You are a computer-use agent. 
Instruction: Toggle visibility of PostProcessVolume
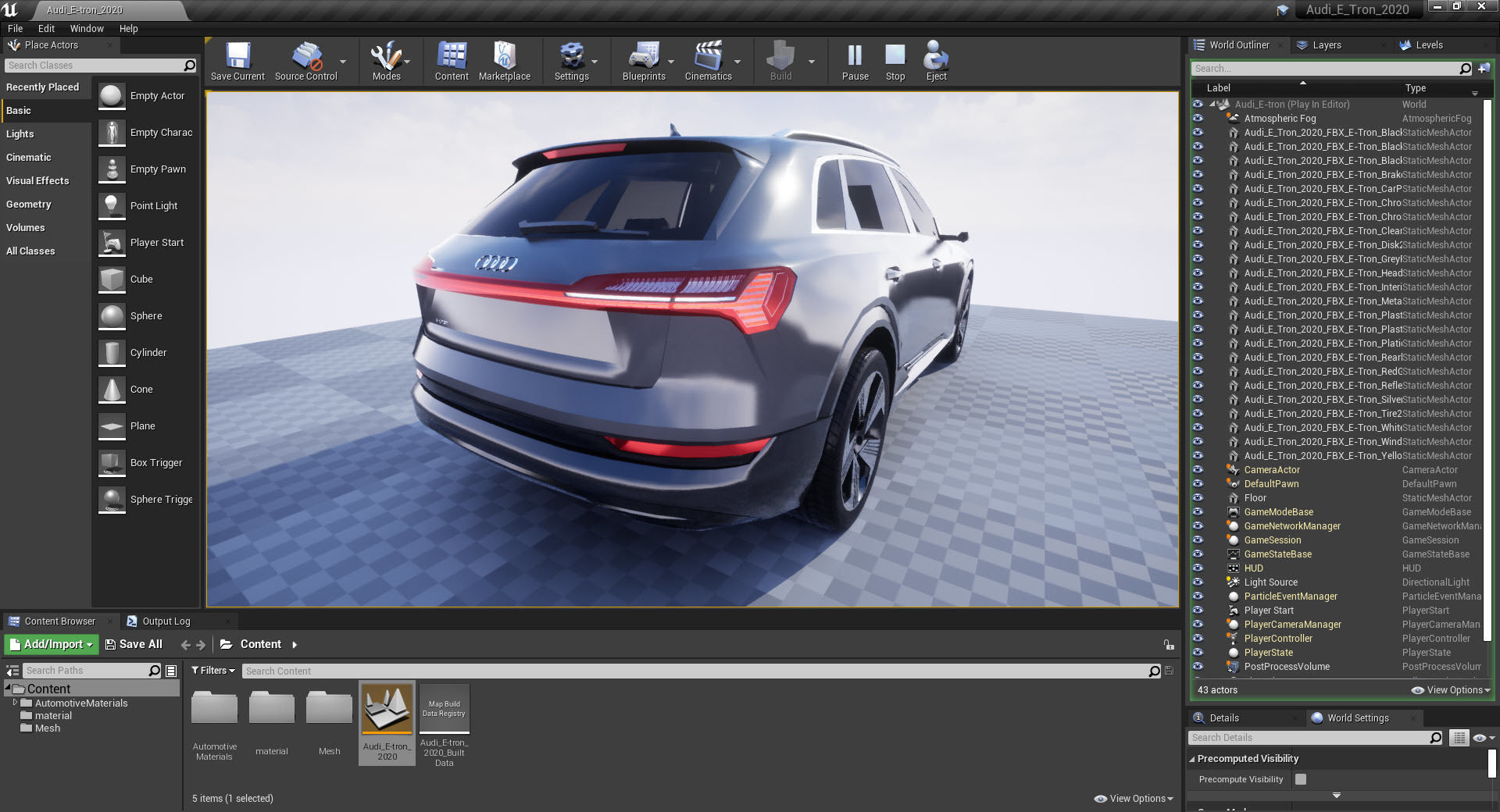pos(1198,667)
